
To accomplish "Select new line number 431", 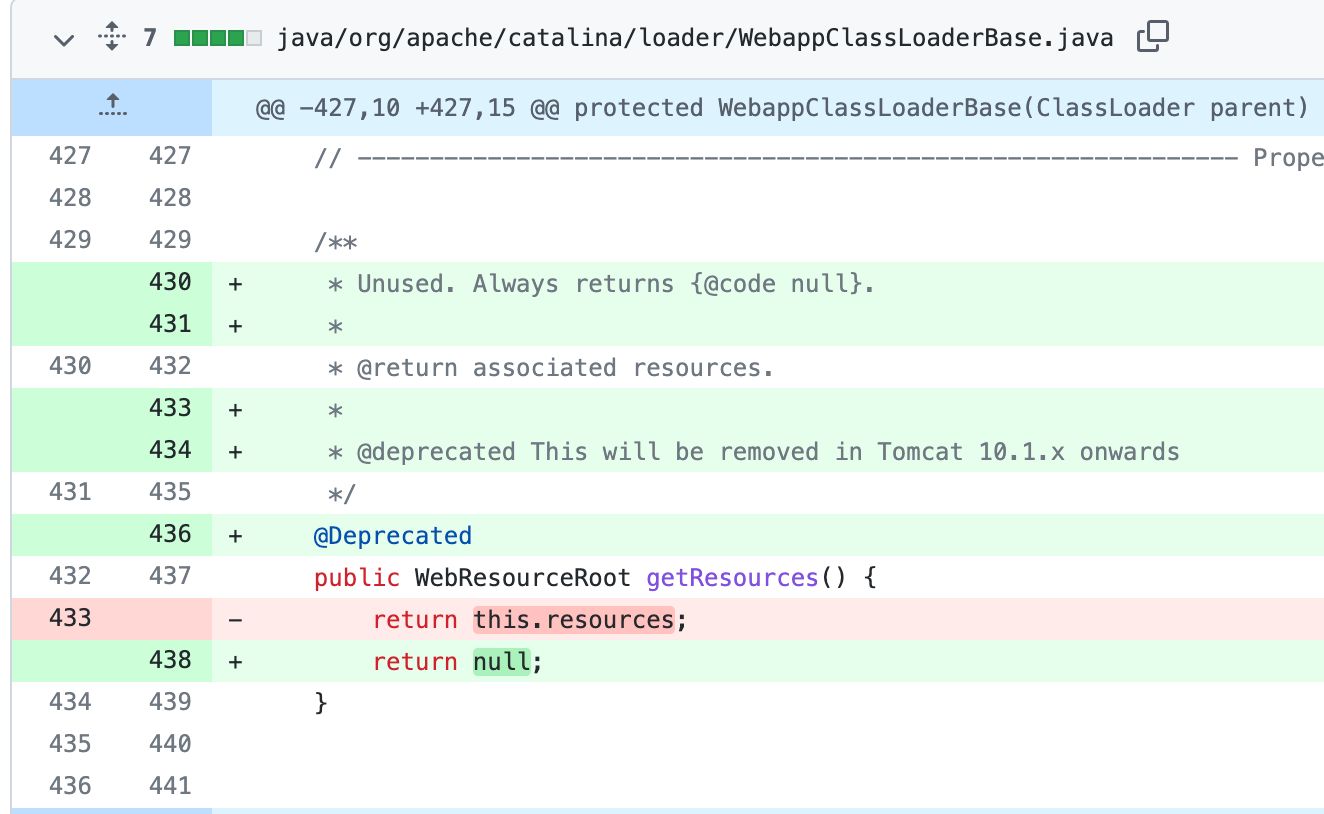I will (170, 325).
